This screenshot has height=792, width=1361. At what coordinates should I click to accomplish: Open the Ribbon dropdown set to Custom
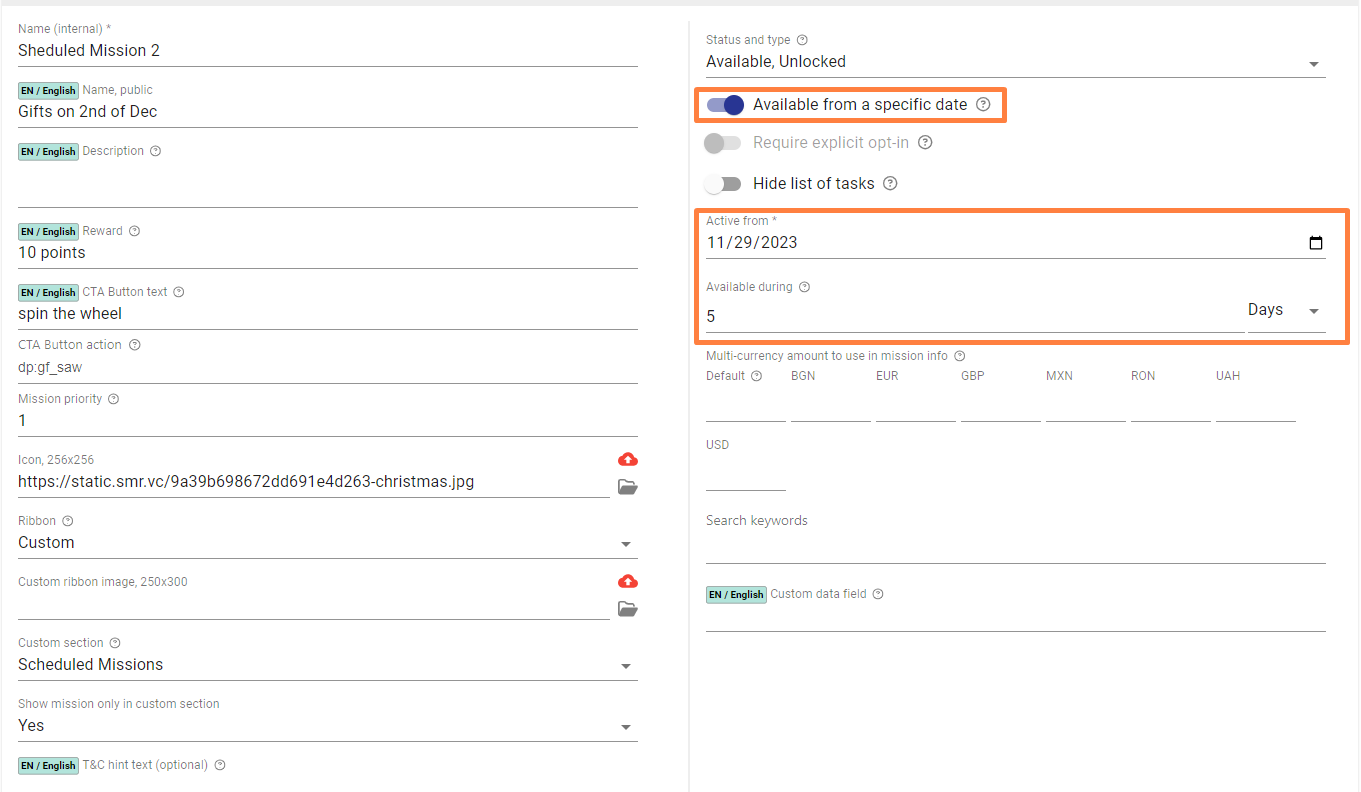click(x=327, y=543)
